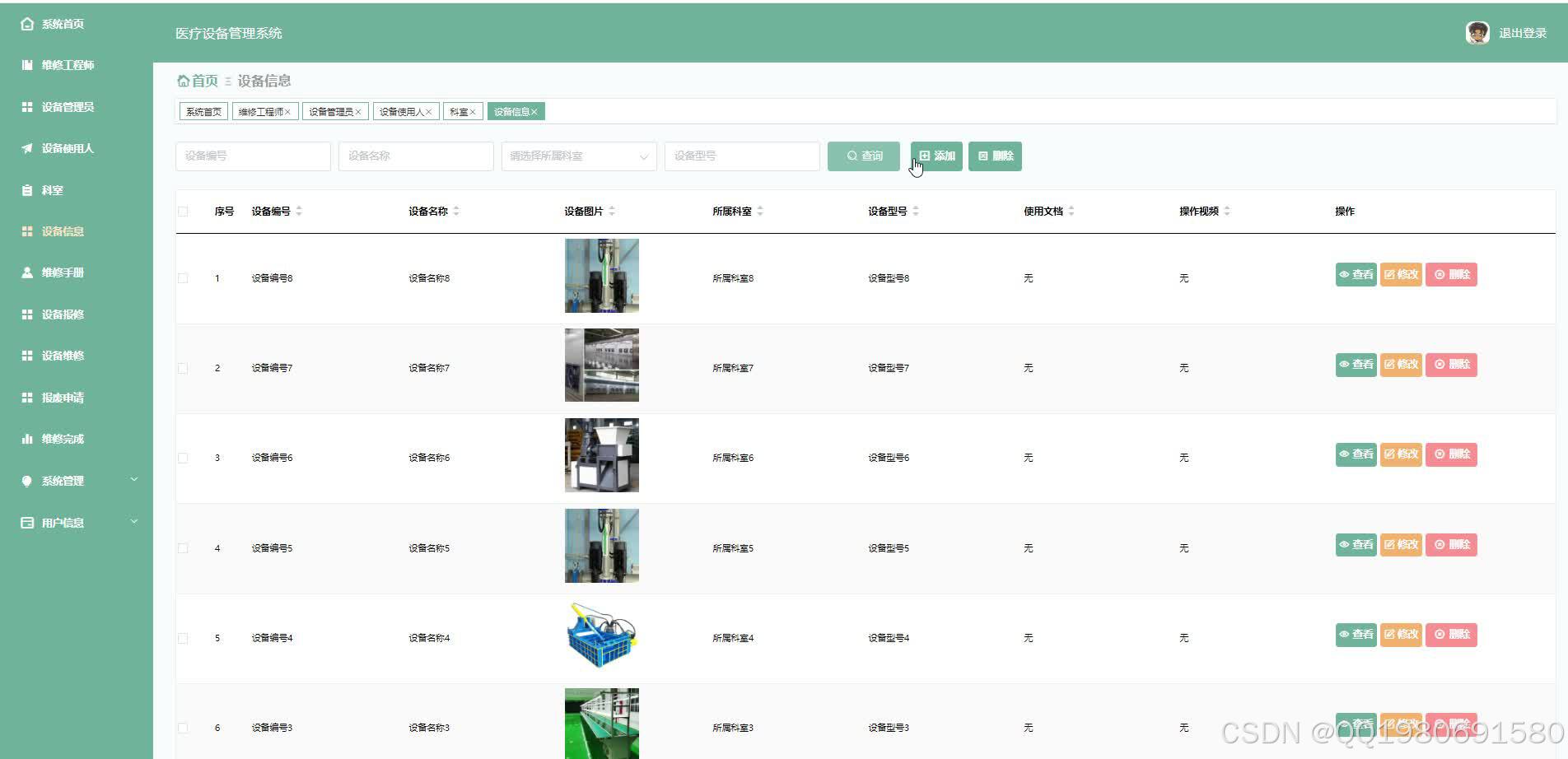The height and width of the screenshot is (759, 1568).
Task: Click 查看 for 设备编号7 row
Action: (1356, 365)
